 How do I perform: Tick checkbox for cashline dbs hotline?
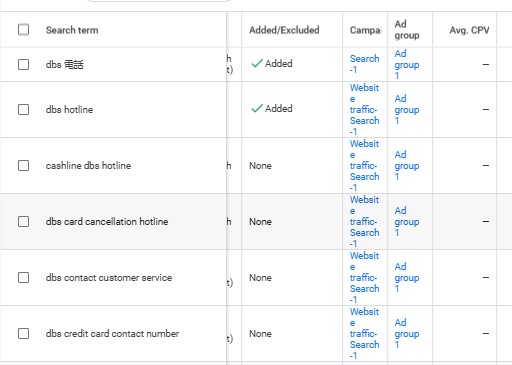[23, 165]
